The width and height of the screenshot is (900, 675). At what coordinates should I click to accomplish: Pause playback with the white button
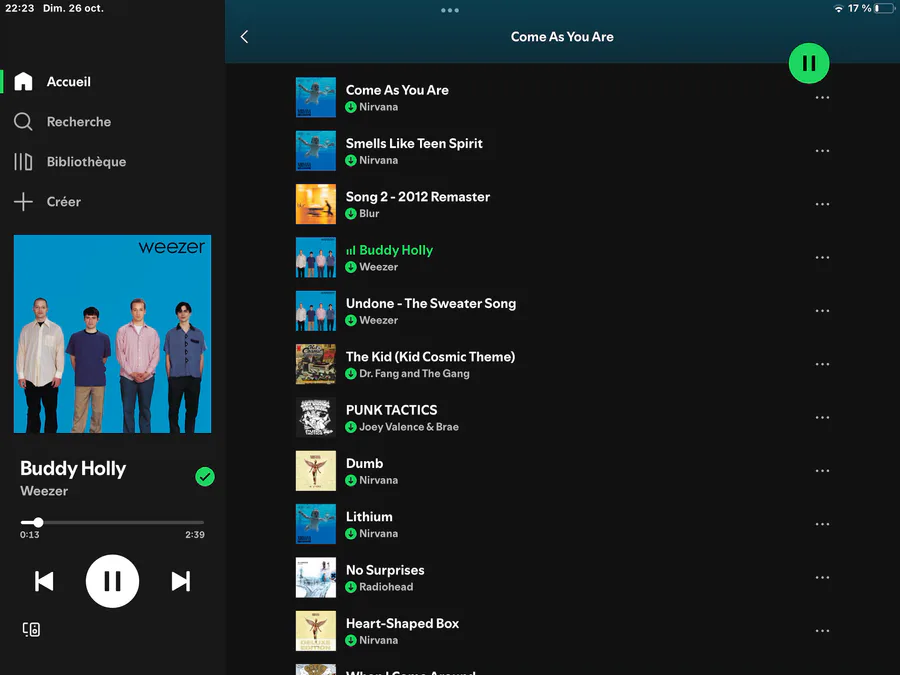(112, 581)
